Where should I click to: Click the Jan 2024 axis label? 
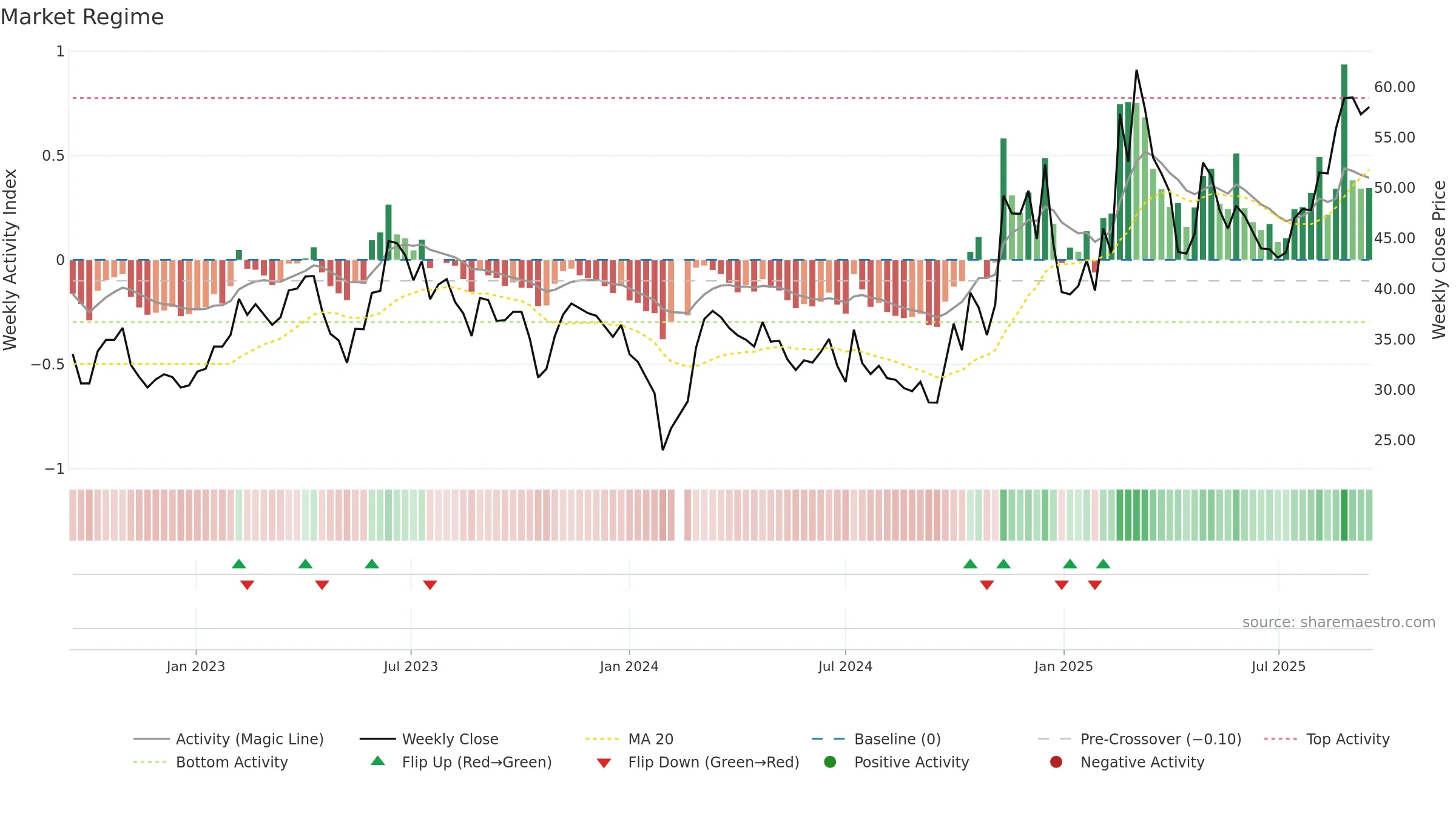pyautogui.click(x=629, y=667)
